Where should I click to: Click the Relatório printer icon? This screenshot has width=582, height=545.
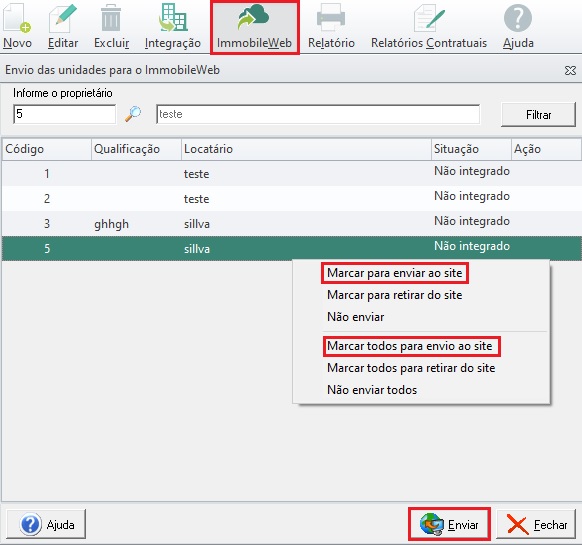[x=331, y=18]
